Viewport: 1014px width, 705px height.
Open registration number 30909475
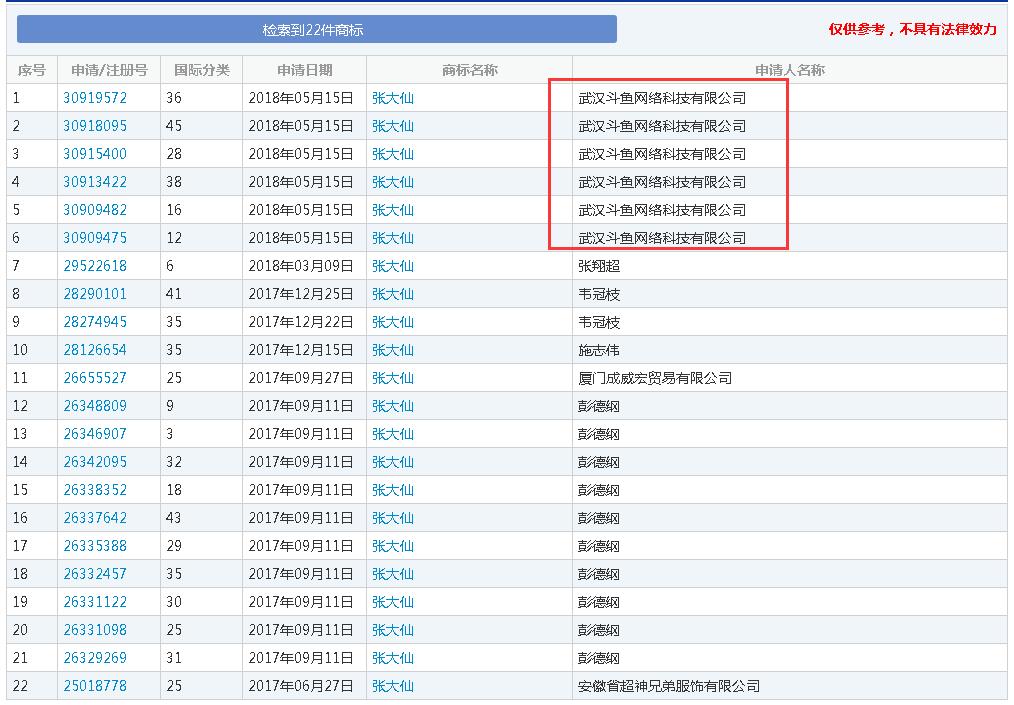(95, 238)
